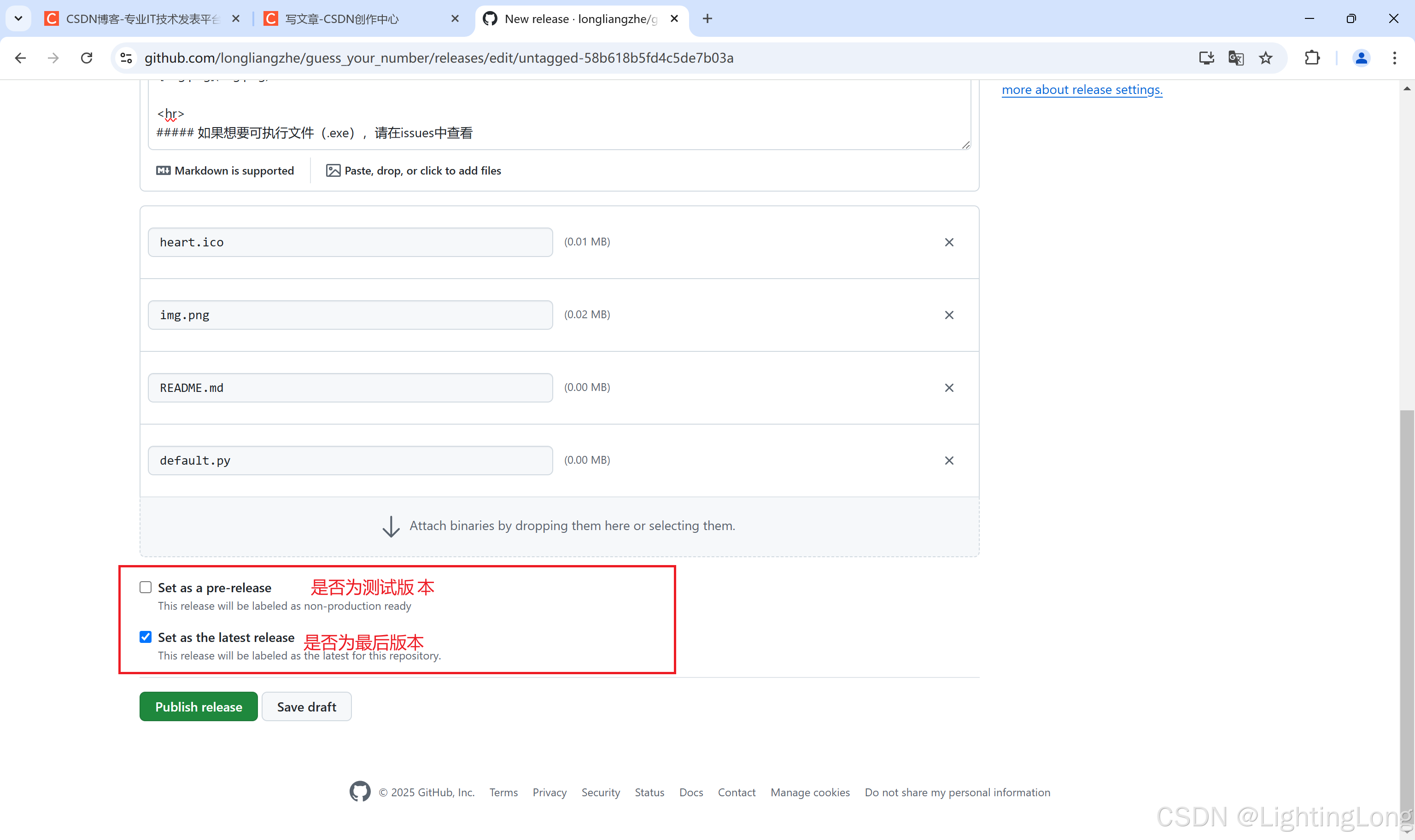The width and height of the screenshot is (1415, 840).
Task: Bookmark this page with the star icon
Action: [x=1266, y=58]
